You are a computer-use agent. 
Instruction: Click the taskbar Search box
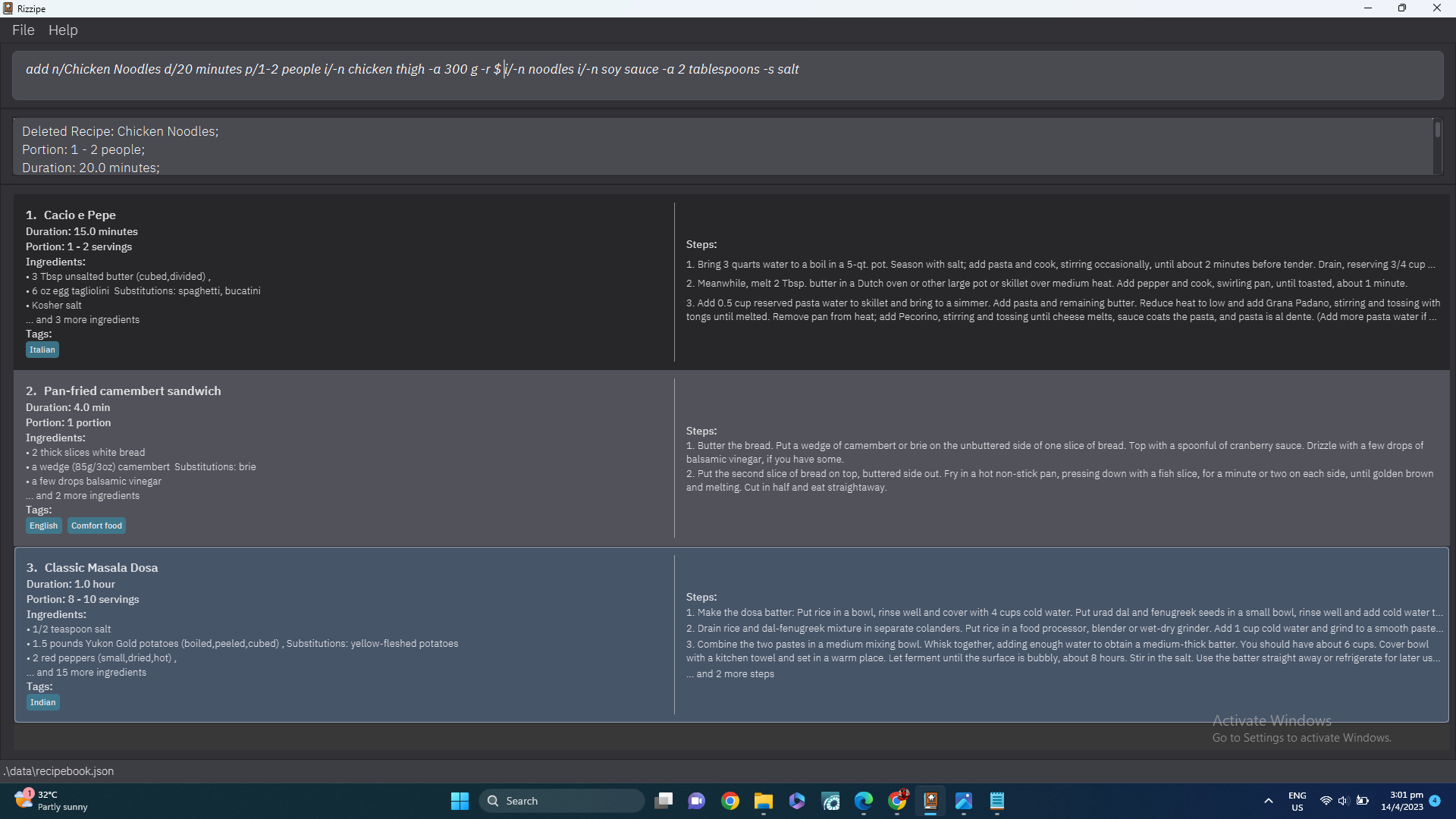tap(561, 801)
